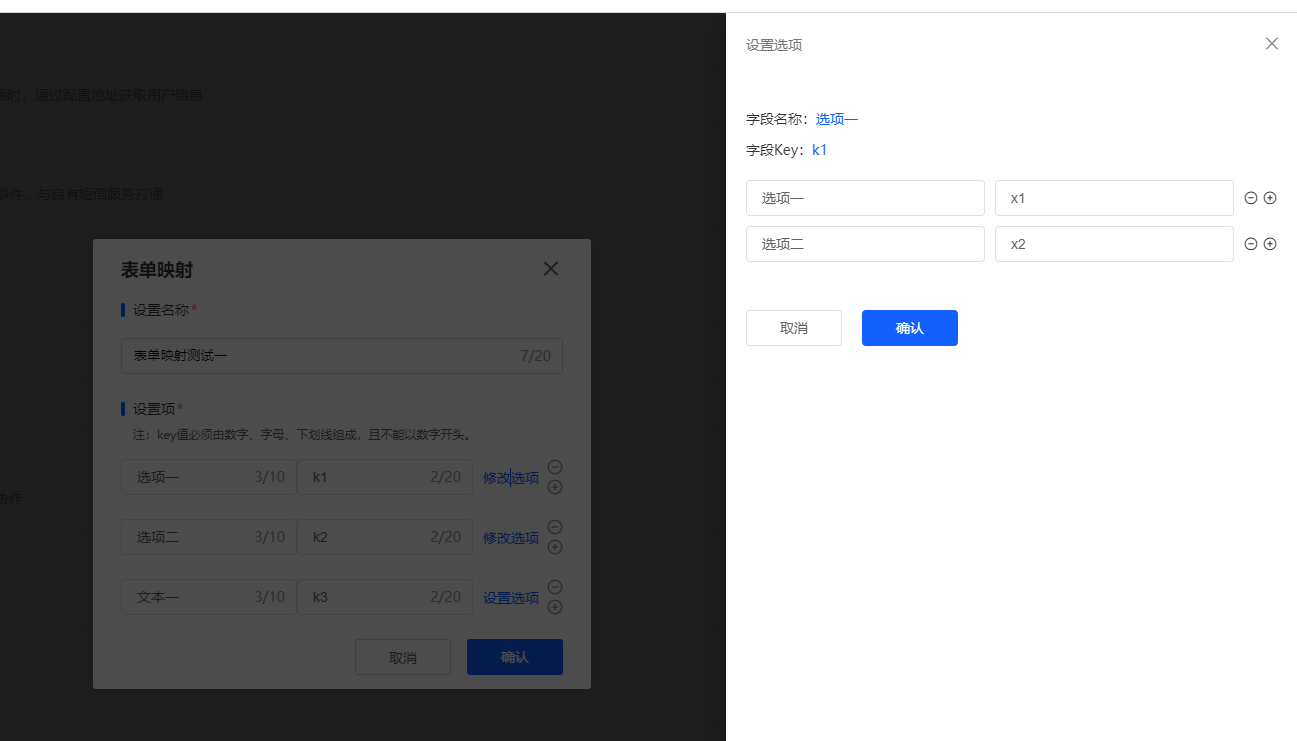Close the 表单映射 dialog
1297x741 pixels.
click(550, 269)
